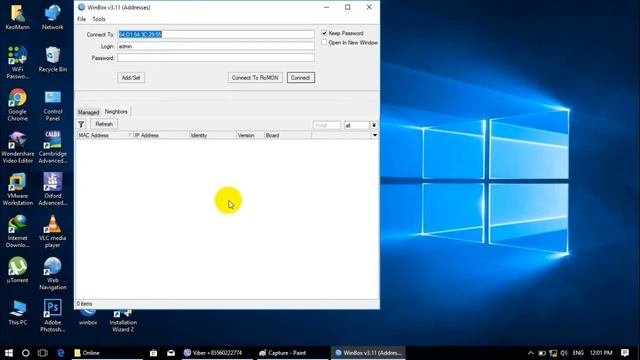Image resolution: width=640 pixels, height=360 pixels.
Task: Sort by IP Address column header
Action: coord(161,135)
